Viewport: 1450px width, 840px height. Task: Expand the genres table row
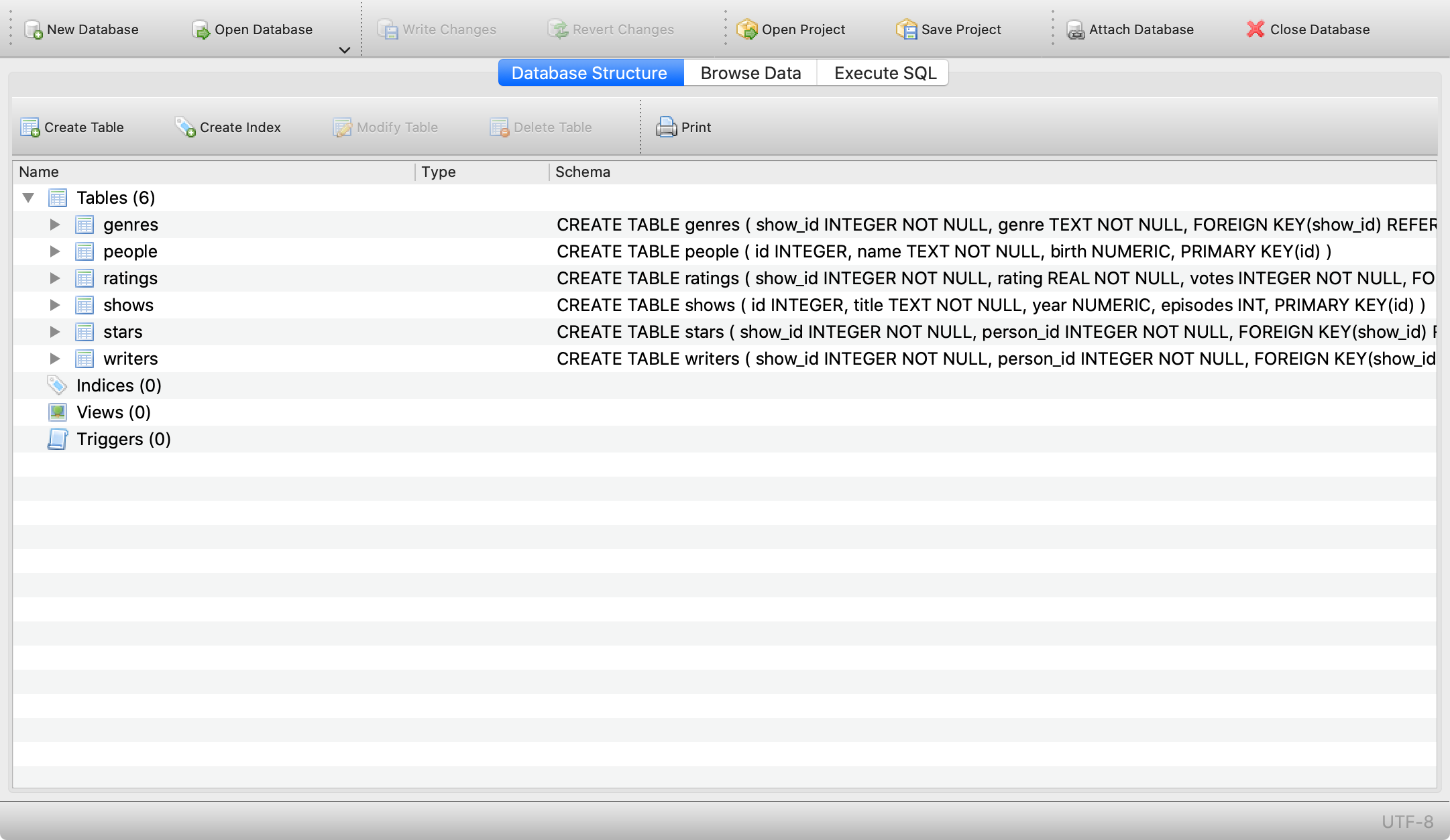[x=55, y=225]
